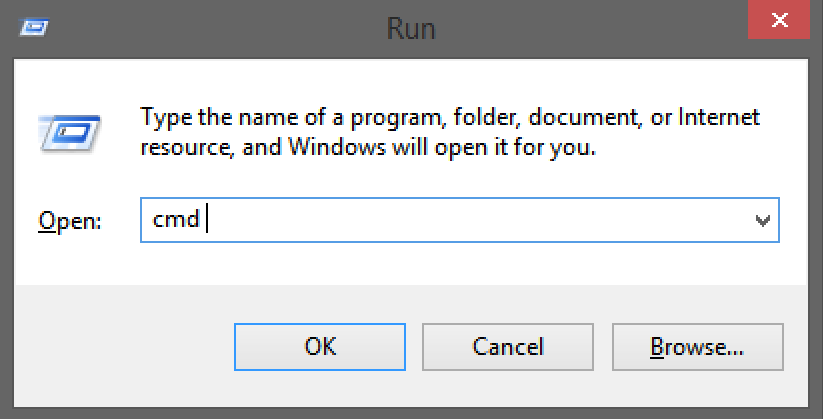Click the word "document" in the instructions
The image size is (823, 419).
(585, 117)
